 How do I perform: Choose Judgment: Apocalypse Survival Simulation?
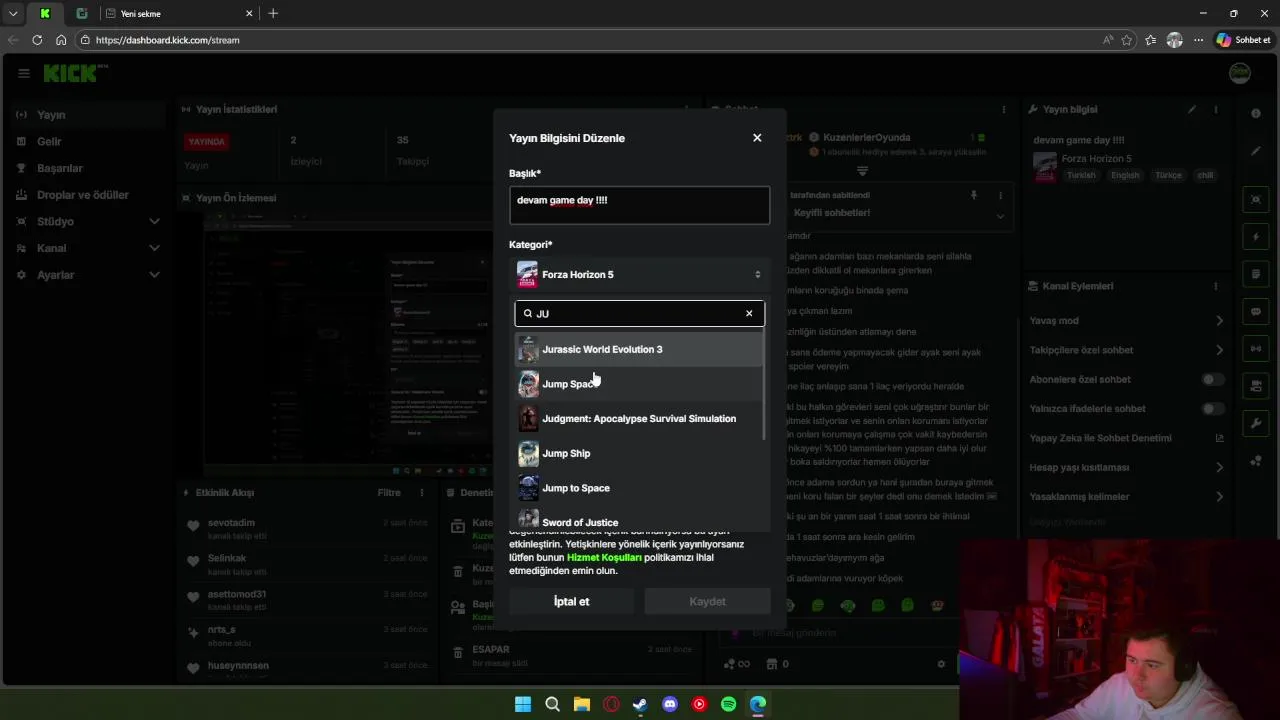tap(639, 419)
